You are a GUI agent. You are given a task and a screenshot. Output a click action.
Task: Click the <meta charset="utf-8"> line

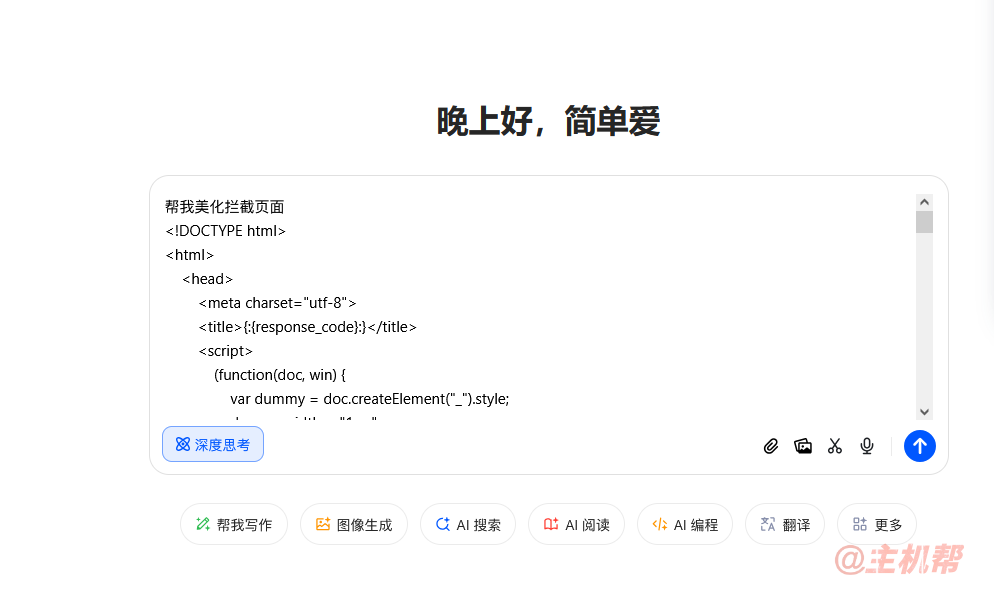[x=278, y=303]
